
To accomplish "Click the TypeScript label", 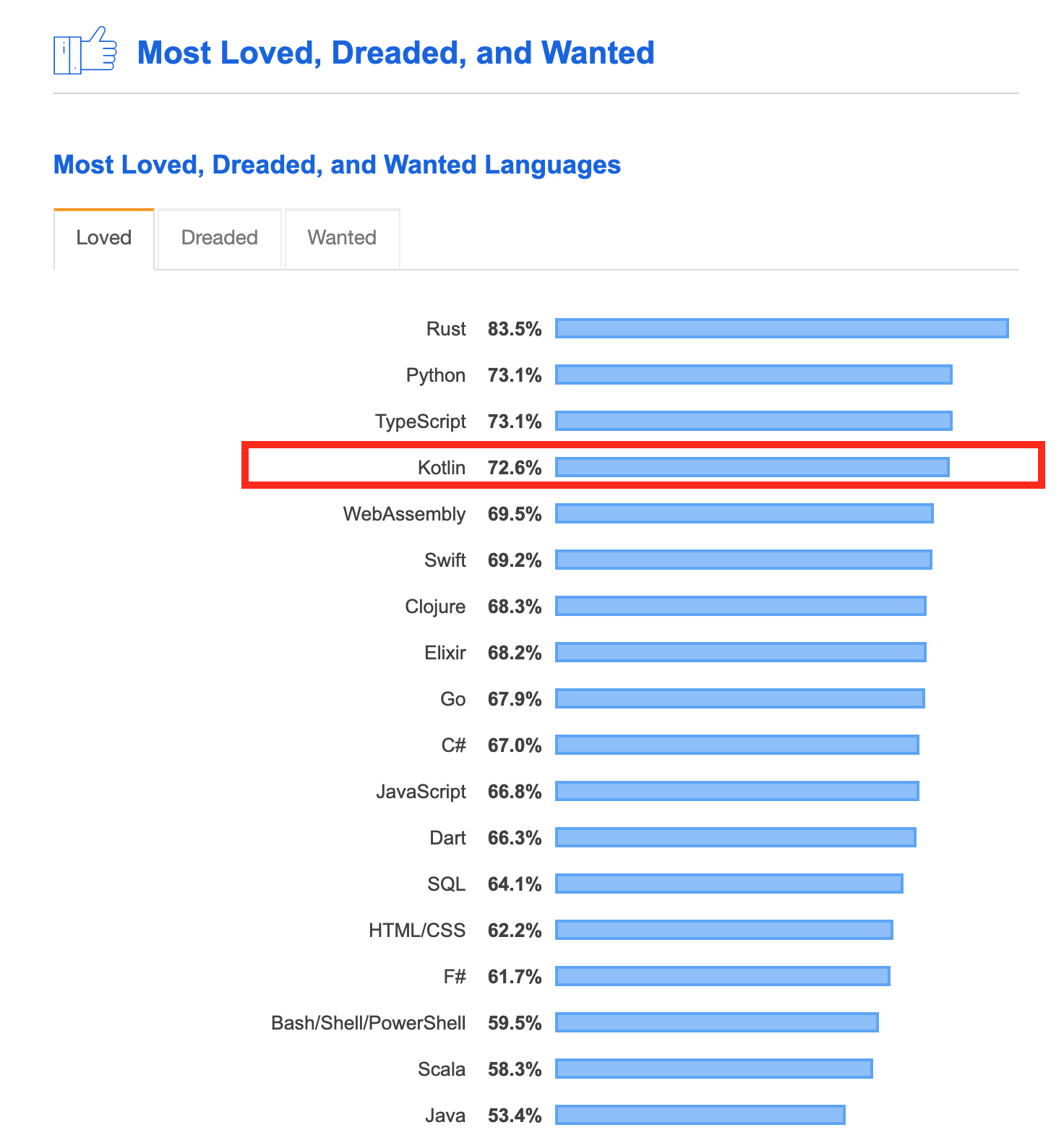I will tap(420, 421).
